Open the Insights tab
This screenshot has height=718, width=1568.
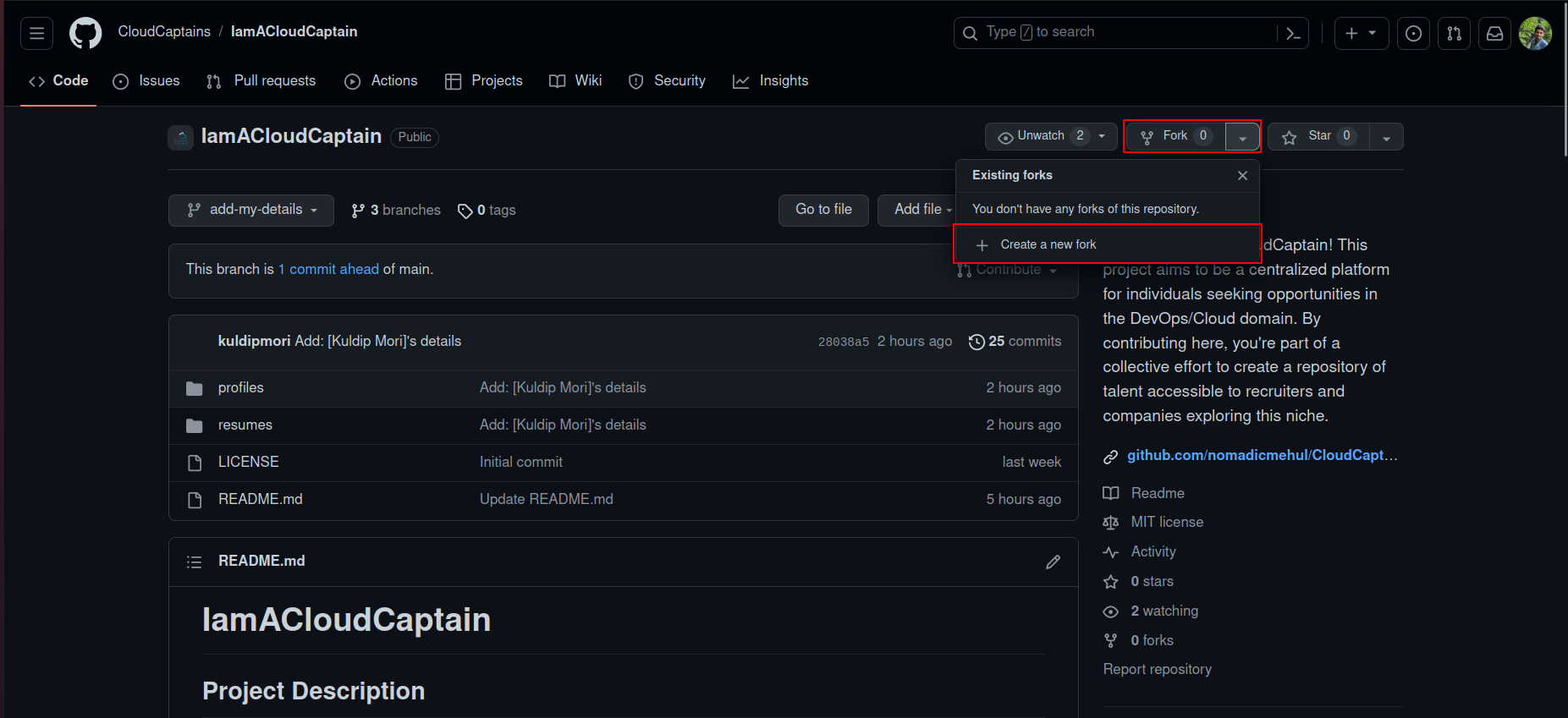(x=770, y=81)
